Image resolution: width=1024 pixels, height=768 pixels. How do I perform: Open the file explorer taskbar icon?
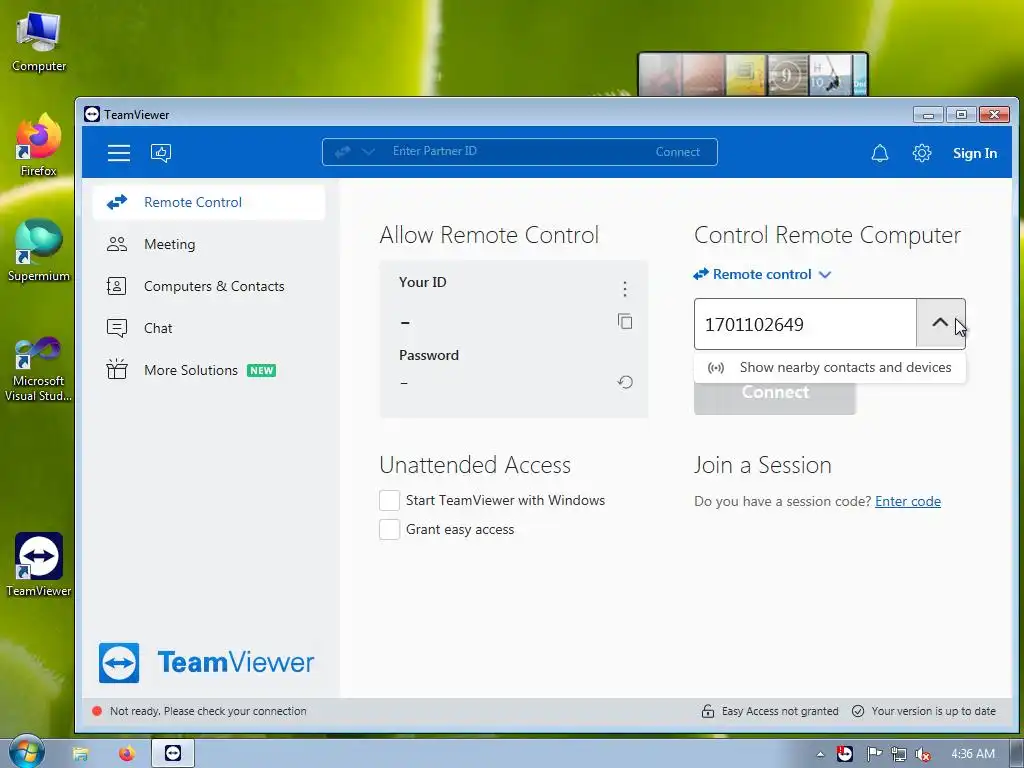[80, 754]
